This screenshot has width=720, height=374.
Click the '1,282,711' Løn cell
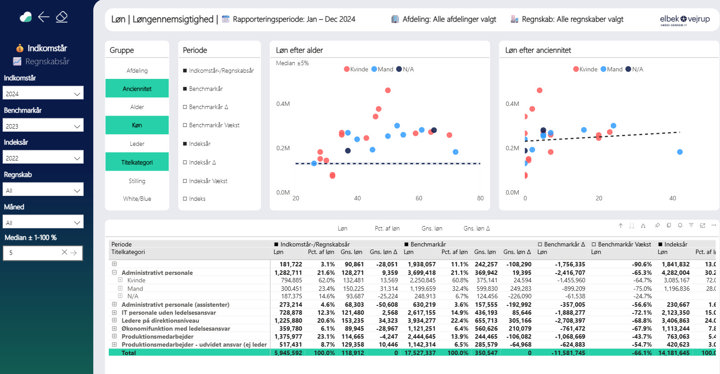pos(288,272)
